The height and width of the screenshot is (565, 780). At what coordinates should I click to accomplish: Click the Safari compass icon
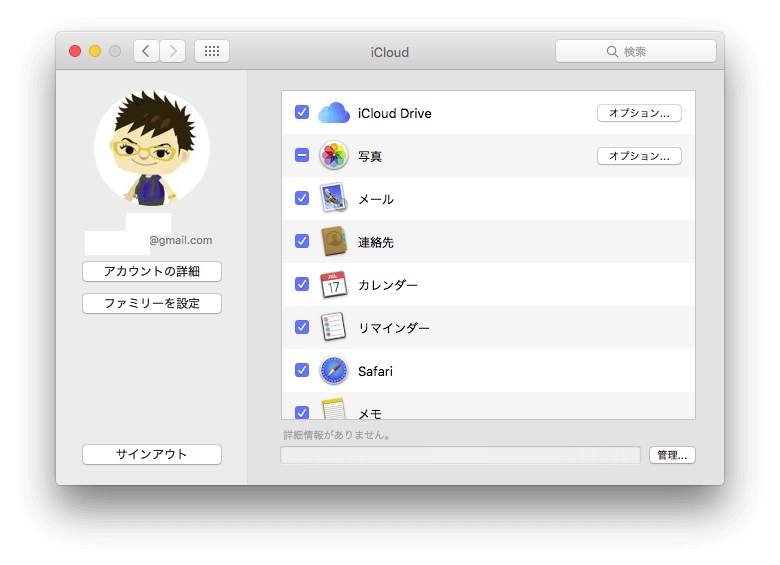pos(333,371)
